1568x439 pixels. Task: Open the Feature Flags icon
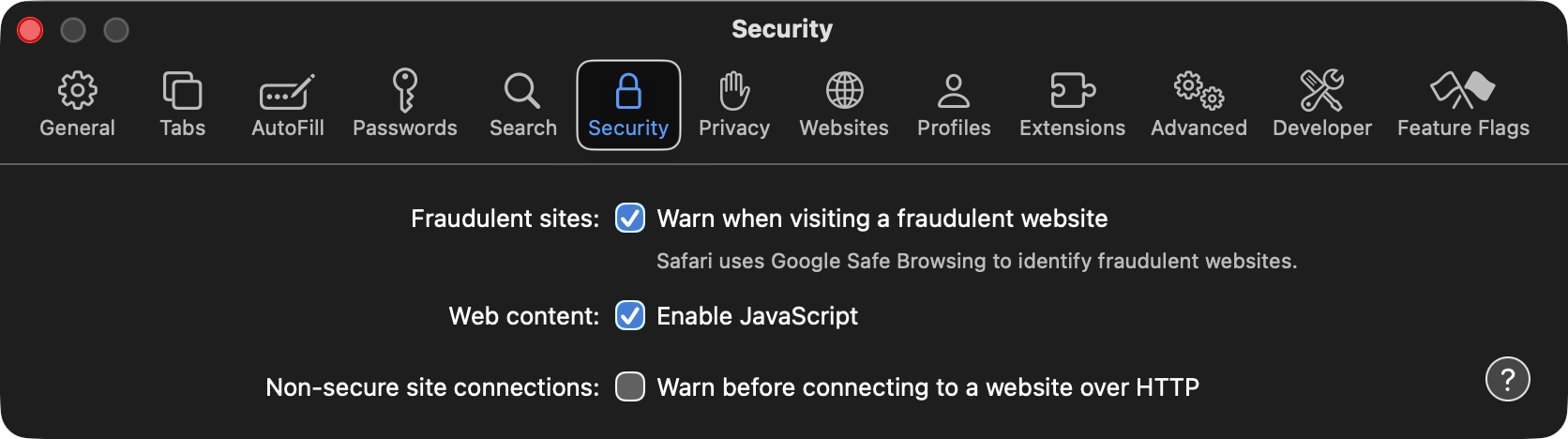[1463, 91]
